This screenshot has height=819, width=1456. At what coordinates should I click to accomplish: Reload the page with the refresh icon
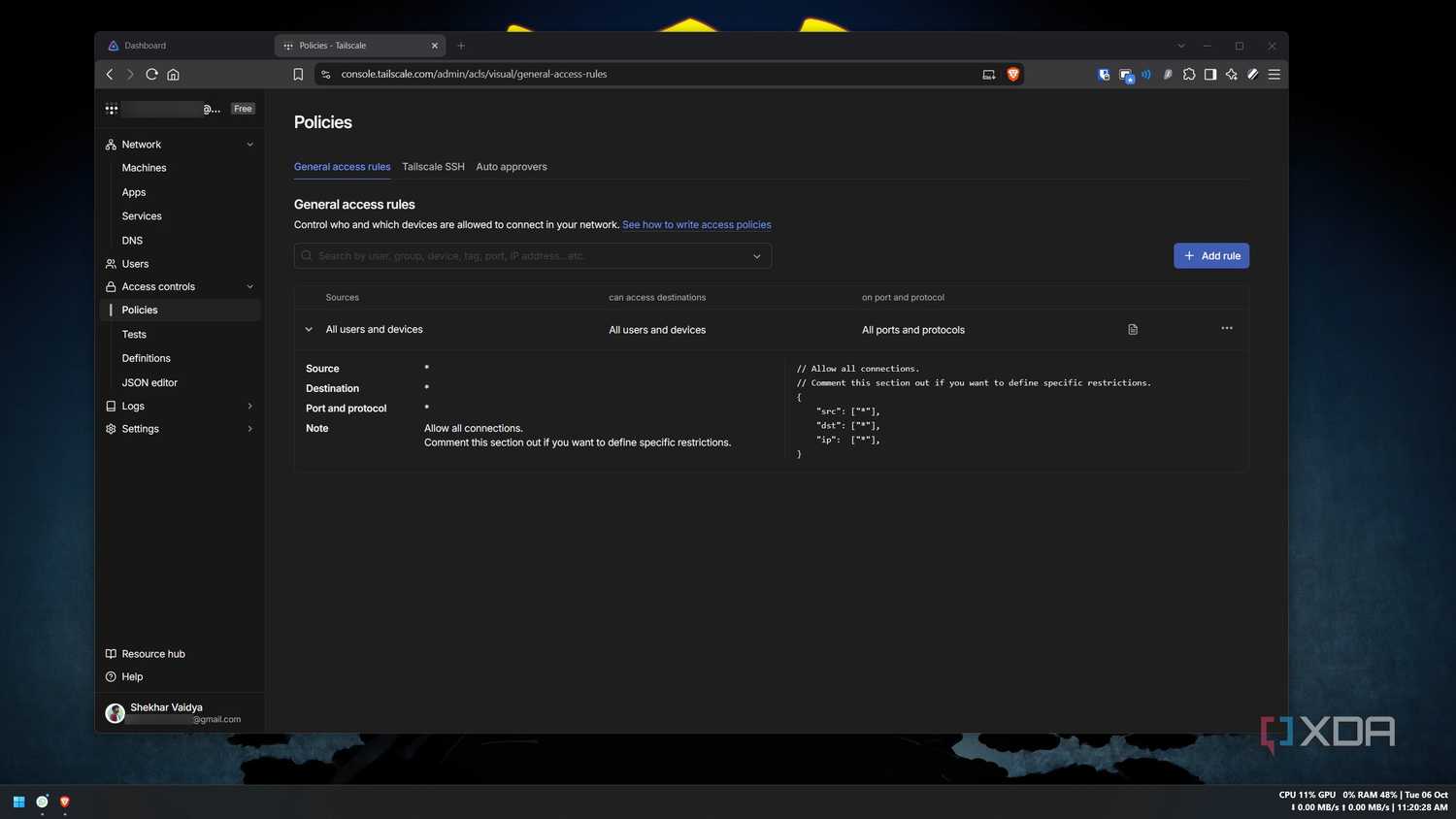[151, 74]
